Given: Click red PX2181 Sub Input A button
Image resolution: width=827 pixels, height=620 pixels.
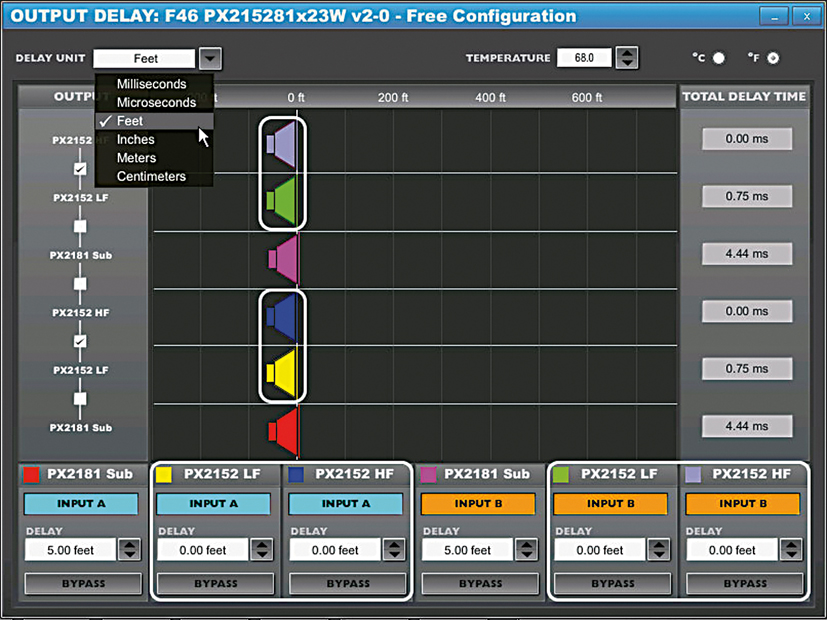Looking at the screenshot, I should [x=81, y=503].
